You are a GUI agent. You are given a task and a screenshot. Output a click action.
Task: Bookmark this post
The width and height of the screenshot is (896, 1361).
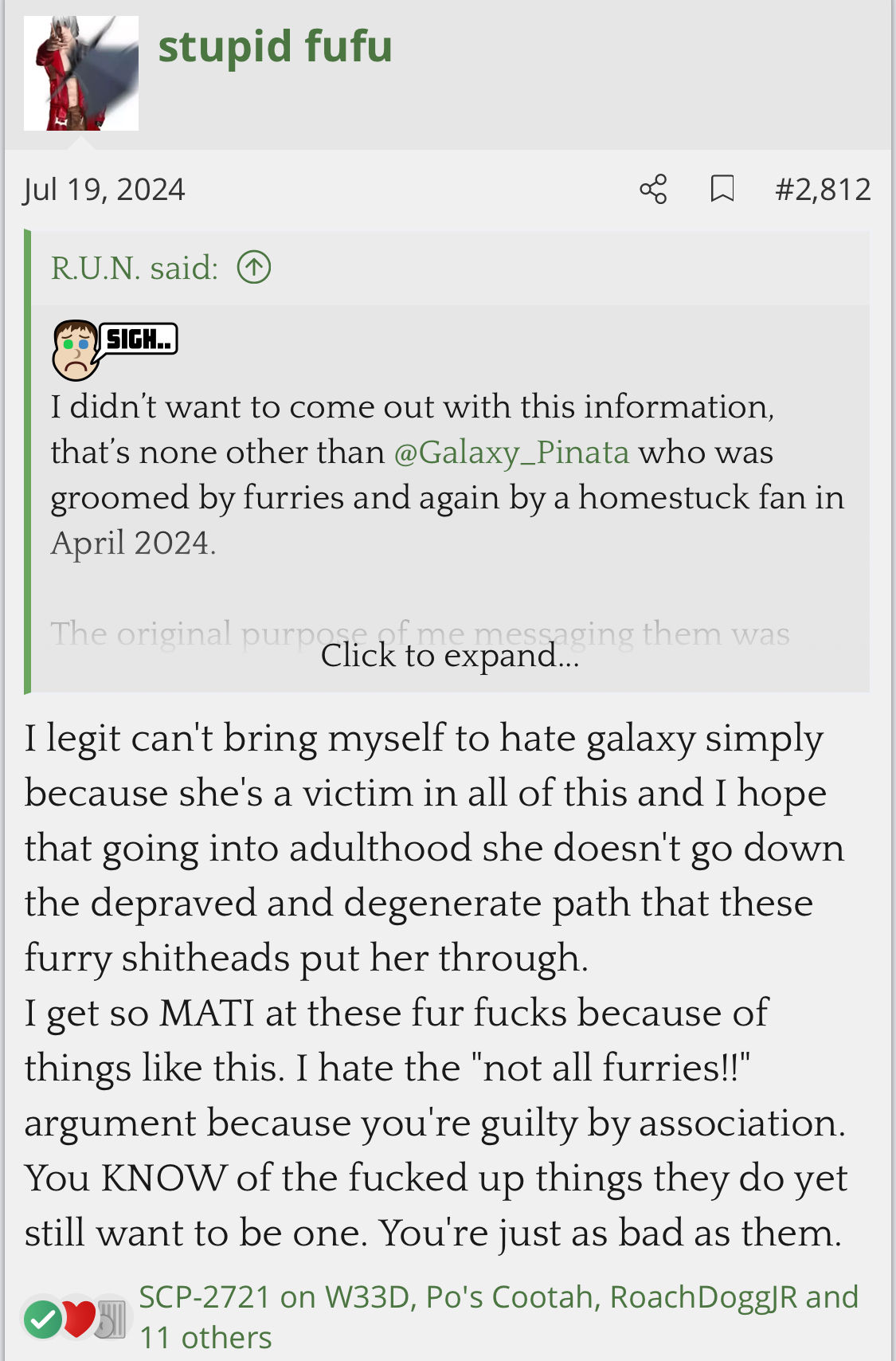click(x=722, y=190)
